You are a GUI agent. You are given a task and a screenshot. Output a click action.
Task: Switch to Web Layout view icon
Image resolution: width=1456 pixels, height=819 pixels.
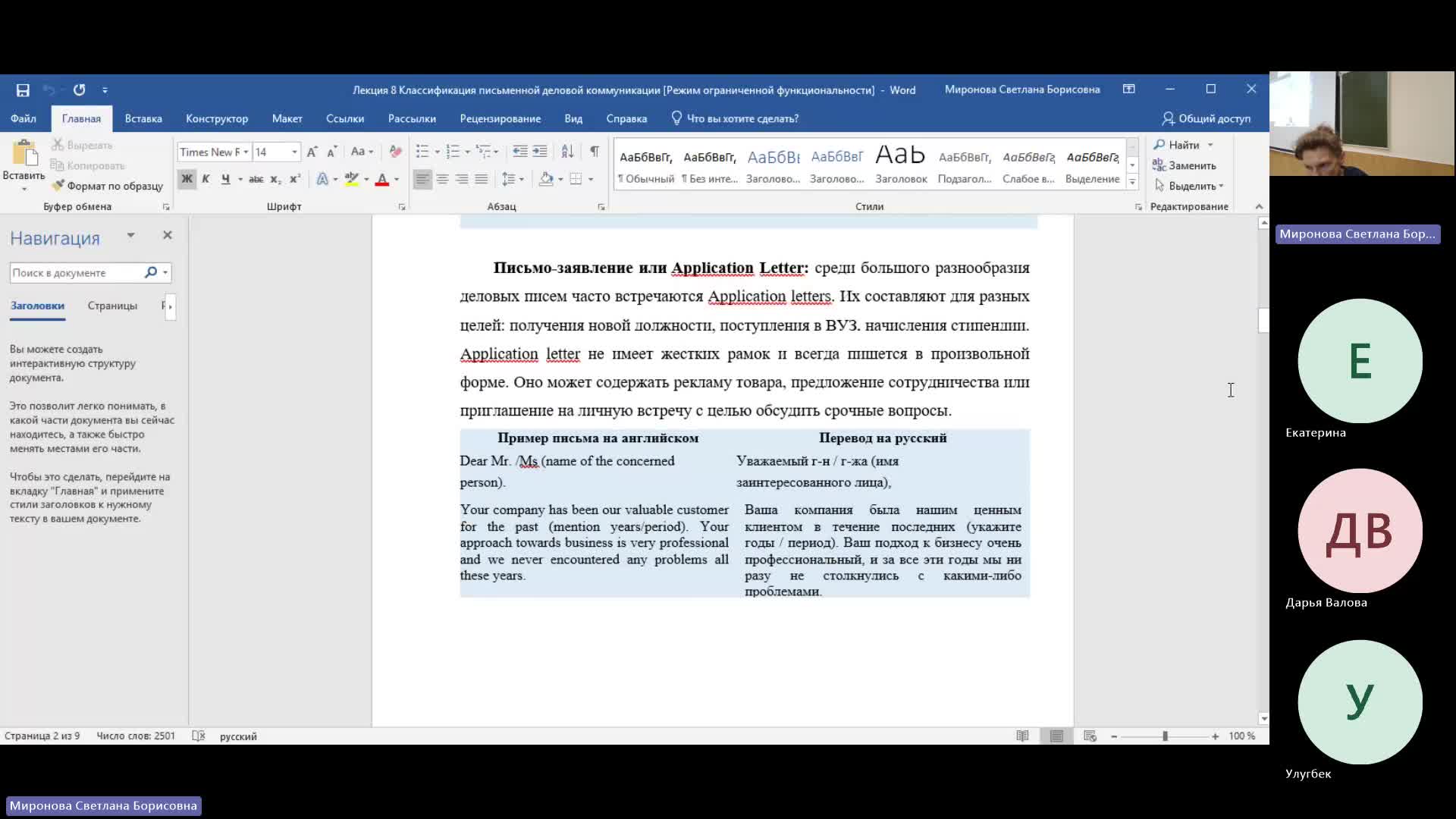click(x=1090, y=736)
